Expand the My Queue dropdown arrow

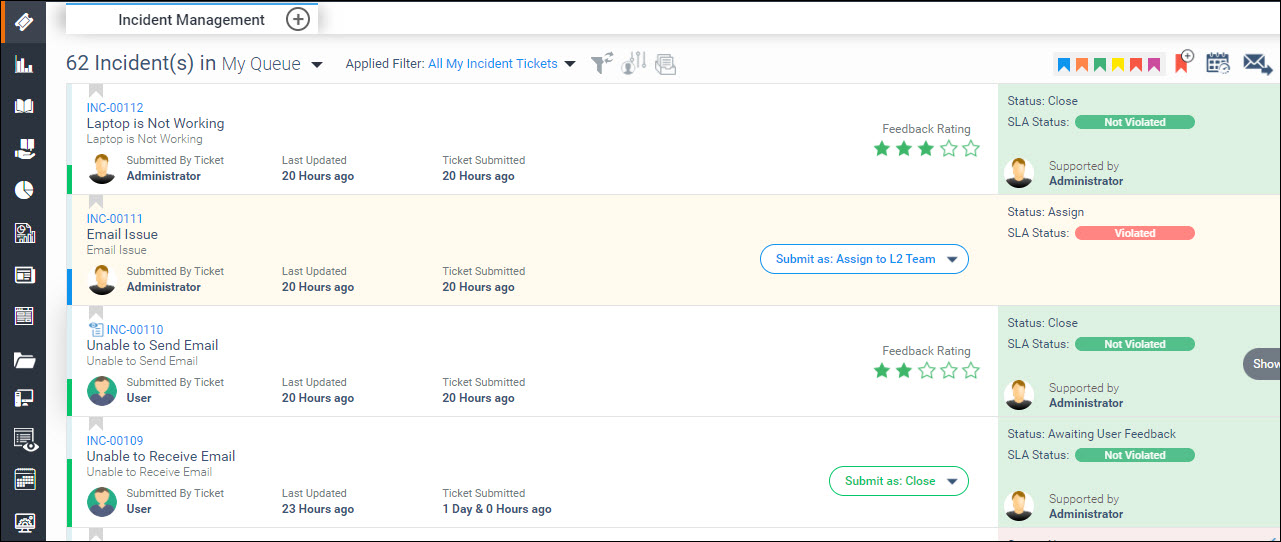point(317,65)
